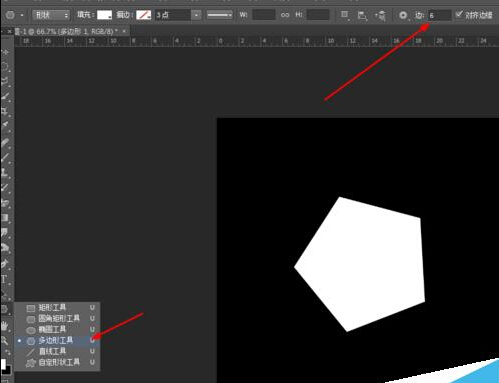Select the Gradient tool
The width and height of the screenshot is (499, 383).
(x=5, y=218)
